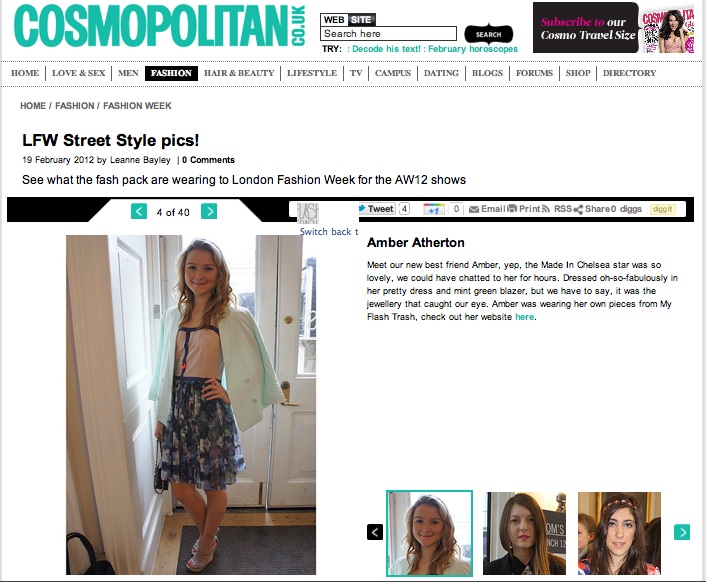The image size is (706, 582).
Task: Go to previous gallery photo arrow
Action: point(139,211)
